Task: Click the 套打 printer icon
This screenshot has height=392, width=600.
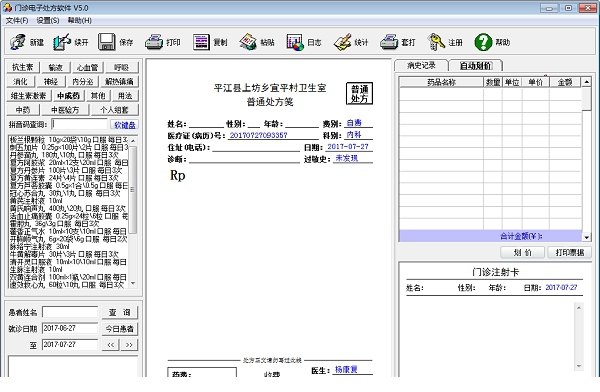Action: point(389,42)
